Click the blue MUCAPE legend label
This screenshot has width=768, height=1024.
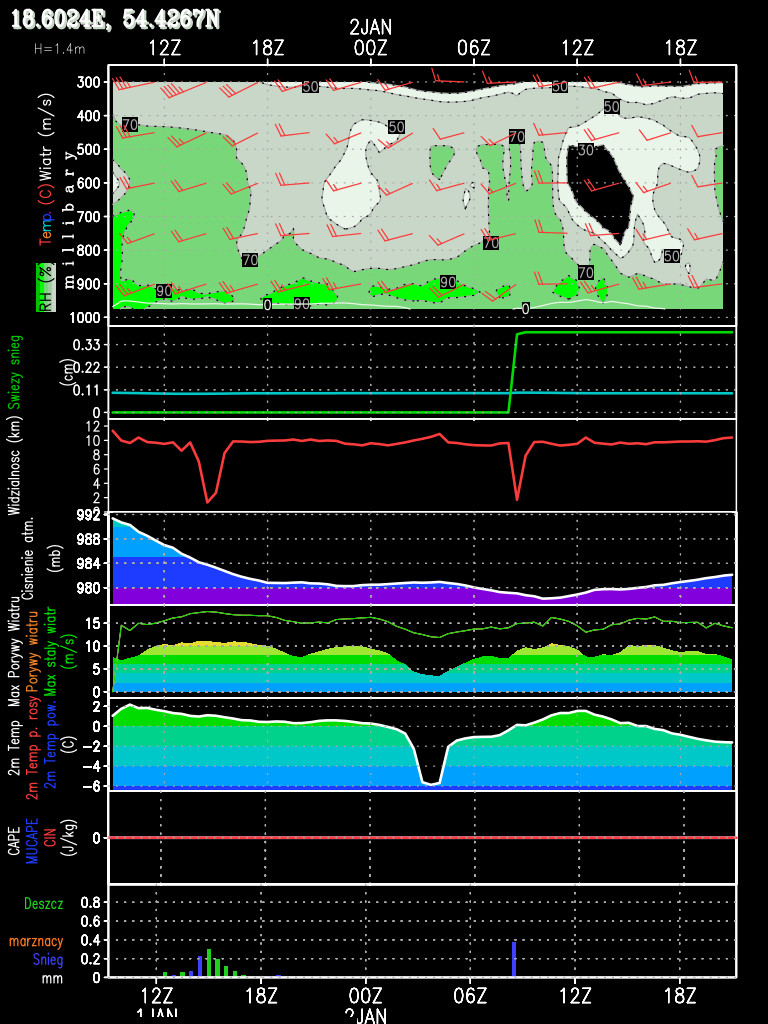[x=31, y=837]
